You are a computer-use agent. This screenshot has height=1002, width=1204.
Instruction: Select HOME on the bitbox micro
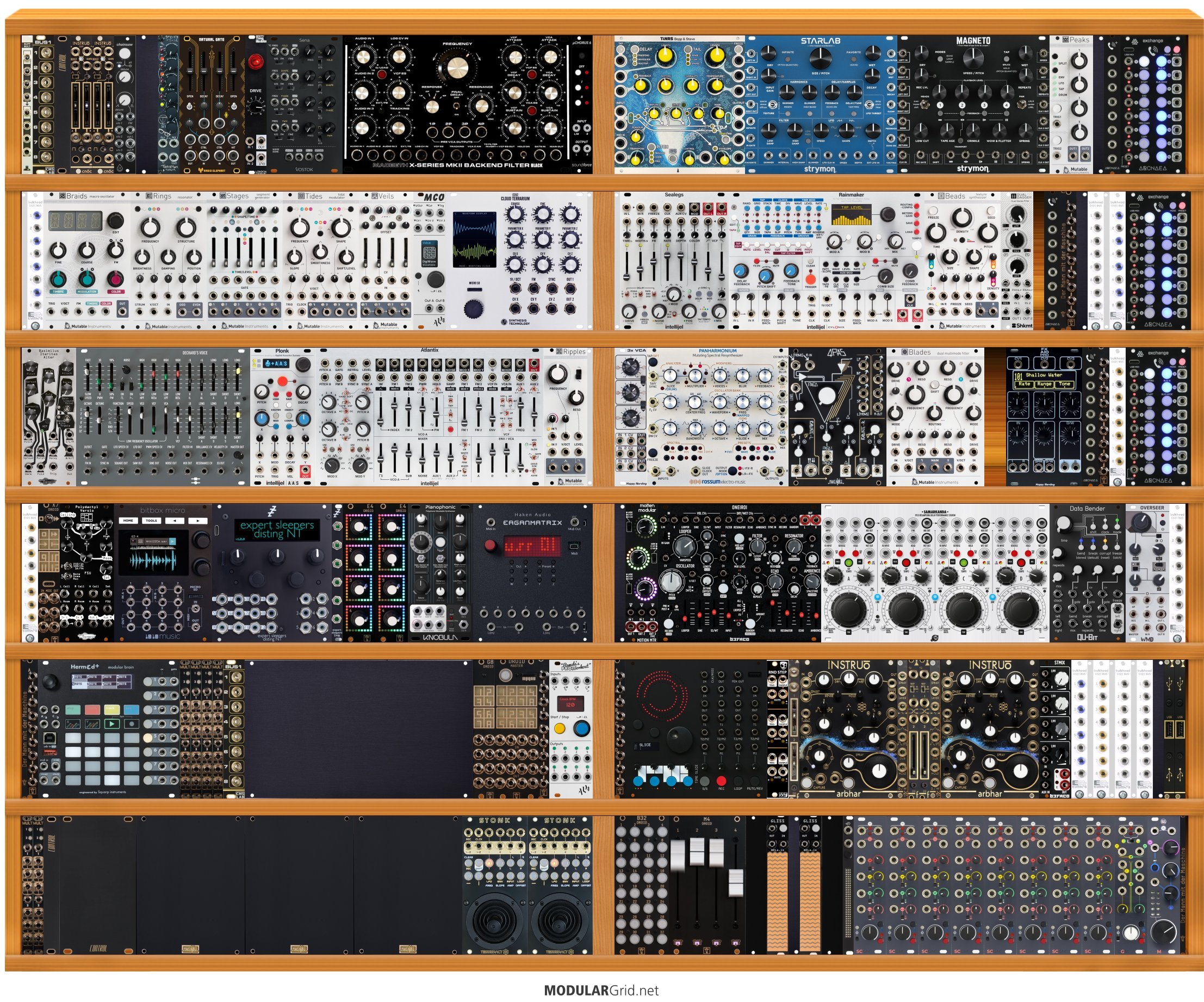click(128, 521)
